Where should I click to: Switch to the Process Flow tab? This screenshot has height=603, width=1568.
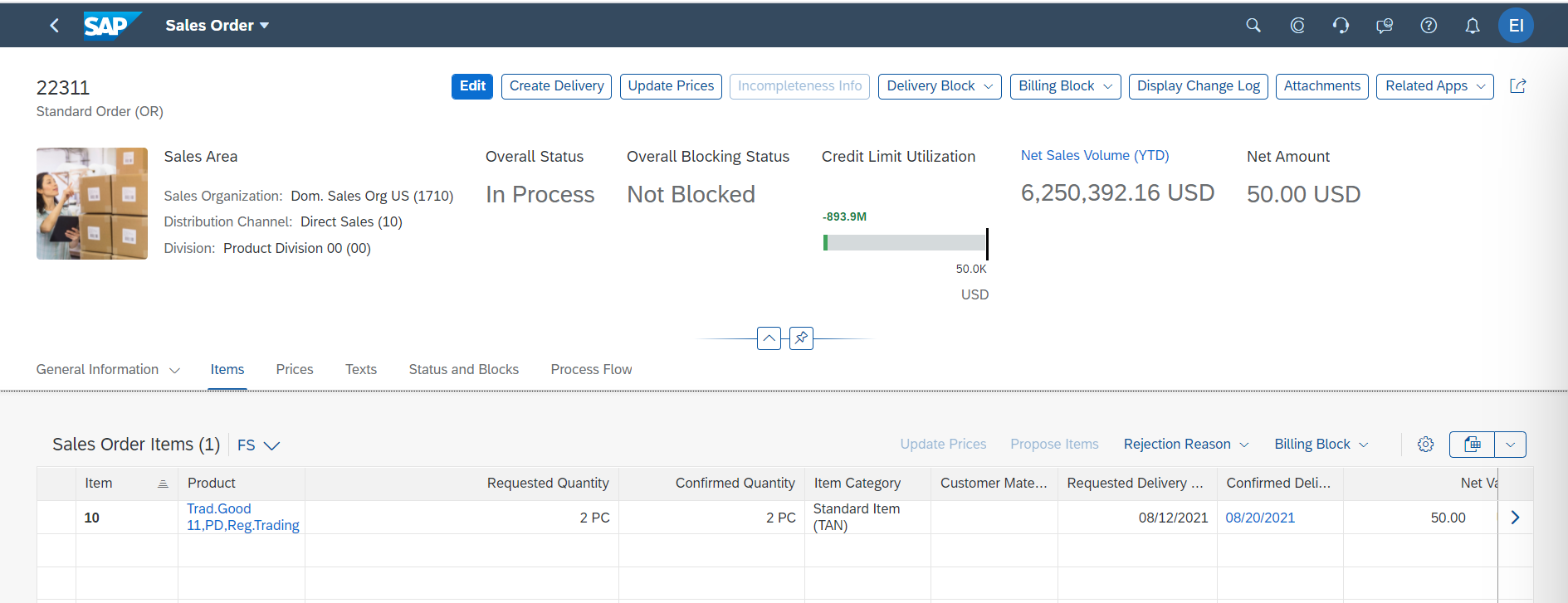(591, 370)
